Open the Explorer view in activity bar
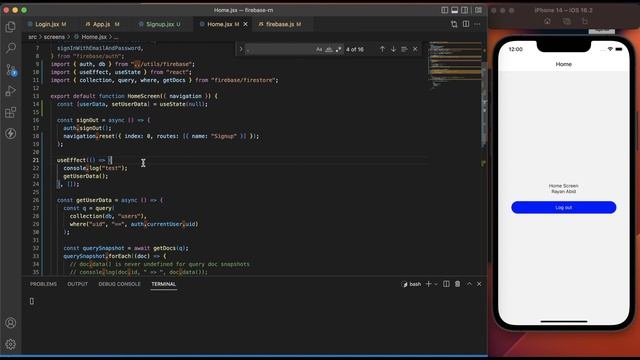This screenshot has width=640, height=360. [x=11, y=27]
